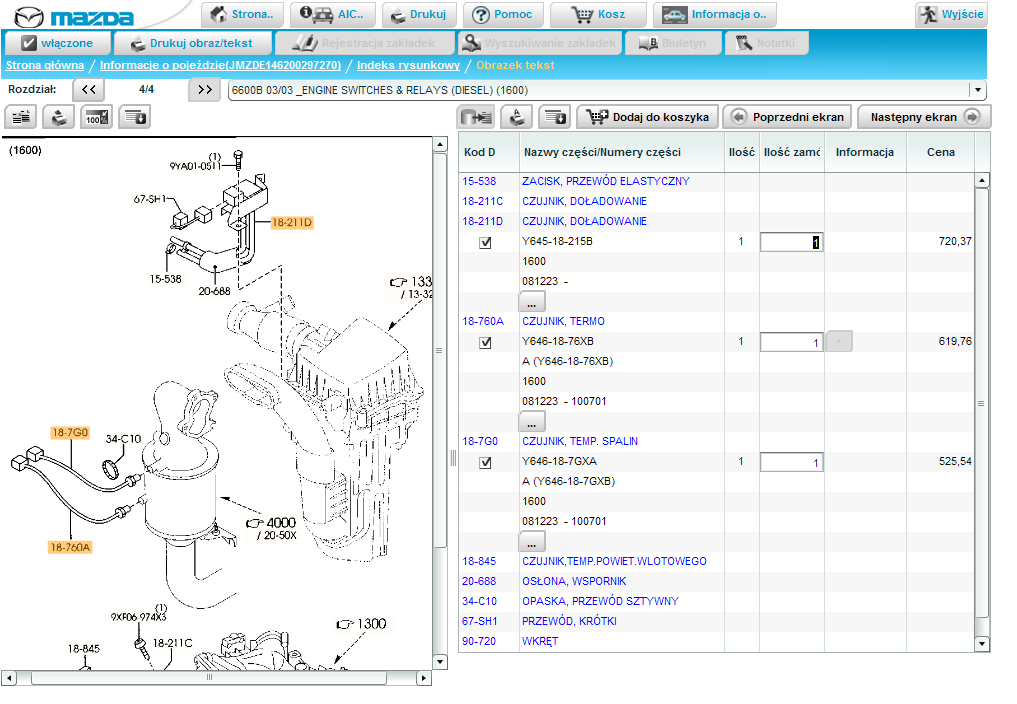This screenshot has height=704, width=1017.
Task: Expand details button under Y646-18-7GXA
Action: (x=532, y=541)
